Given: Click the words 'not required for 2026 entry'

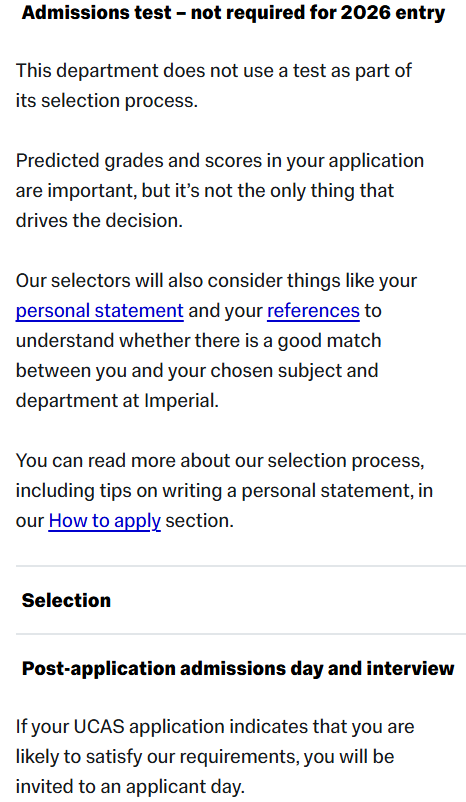Looking at the screenshot, I should coord(318,13).
